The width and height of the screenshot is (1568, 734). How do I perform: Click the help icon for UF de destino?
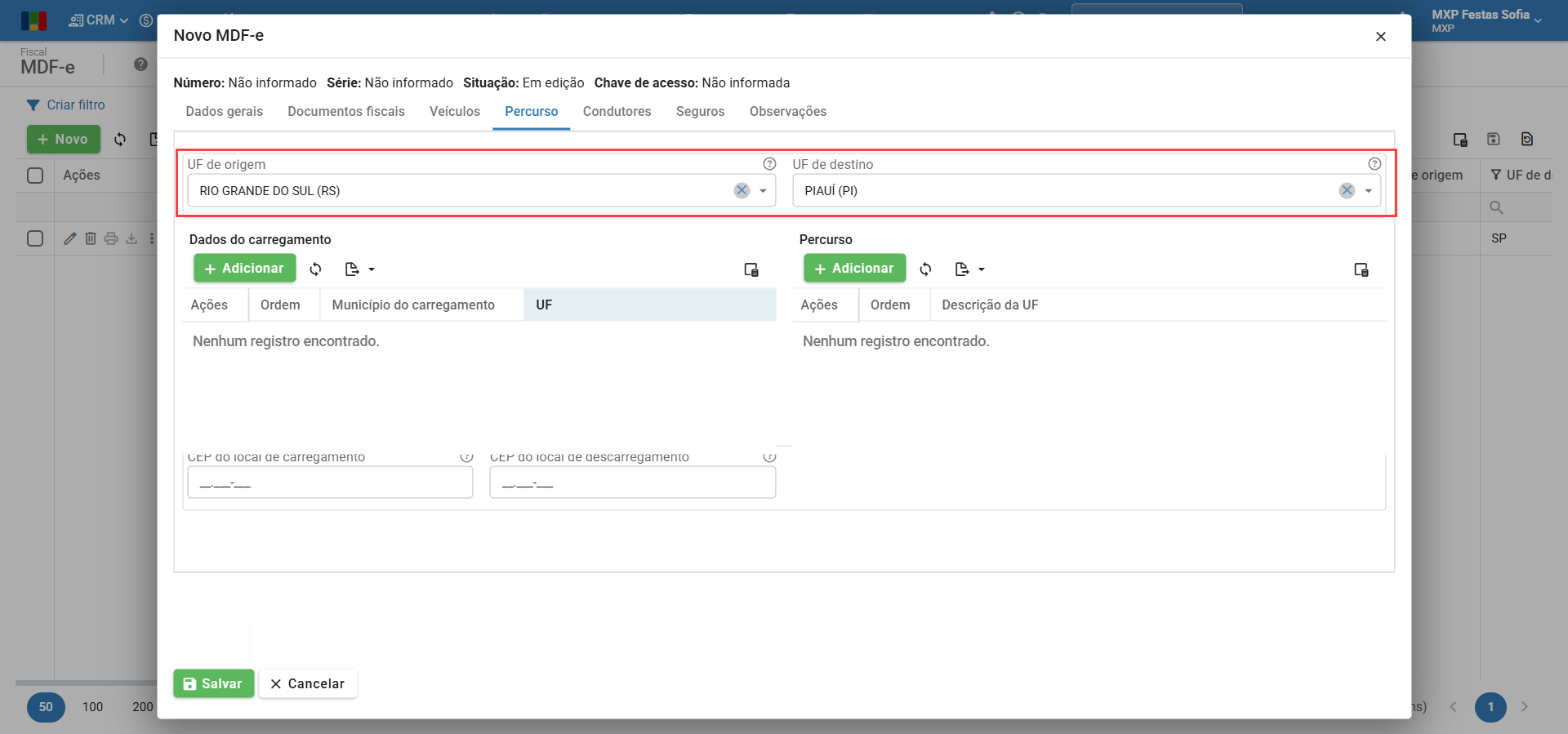pyautogui.click(x=1374, y=164)
